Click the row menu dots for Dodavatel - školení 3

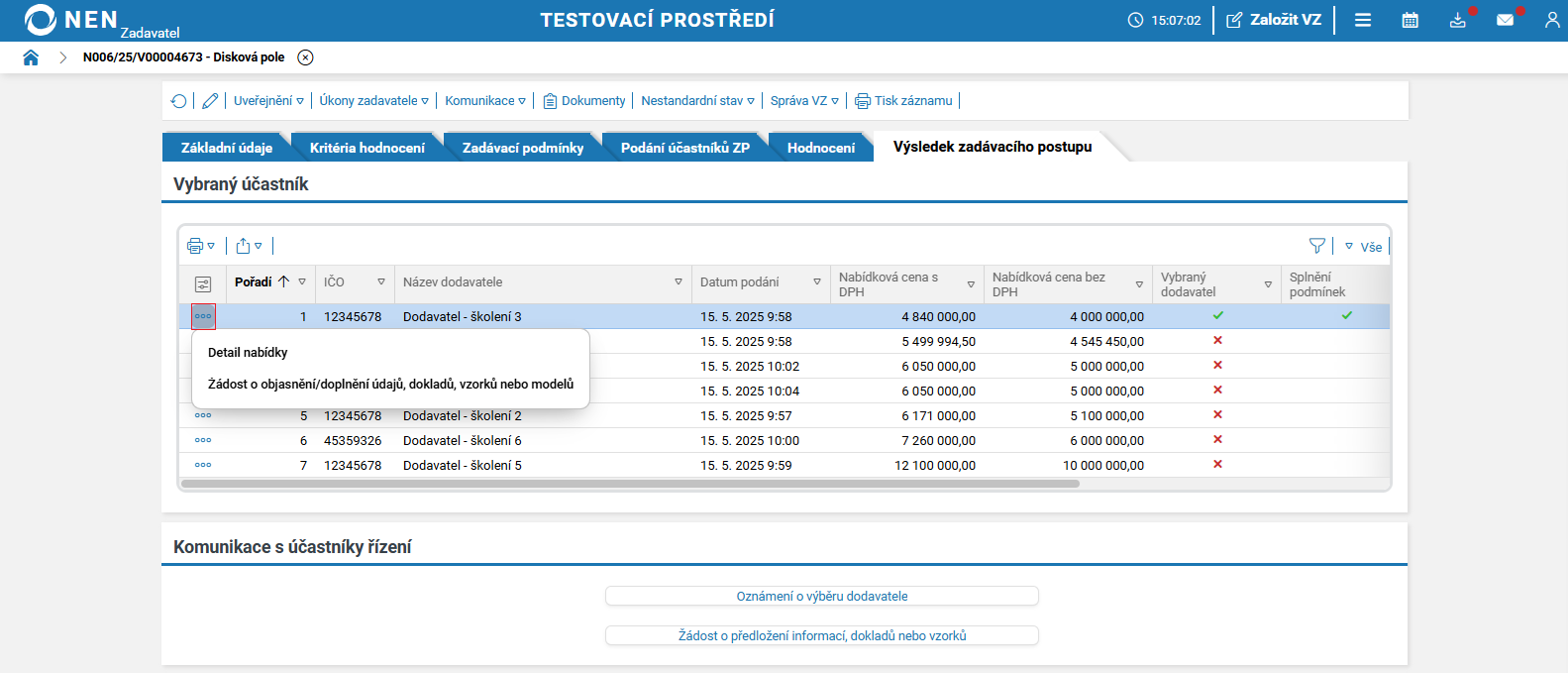(203, 316)
